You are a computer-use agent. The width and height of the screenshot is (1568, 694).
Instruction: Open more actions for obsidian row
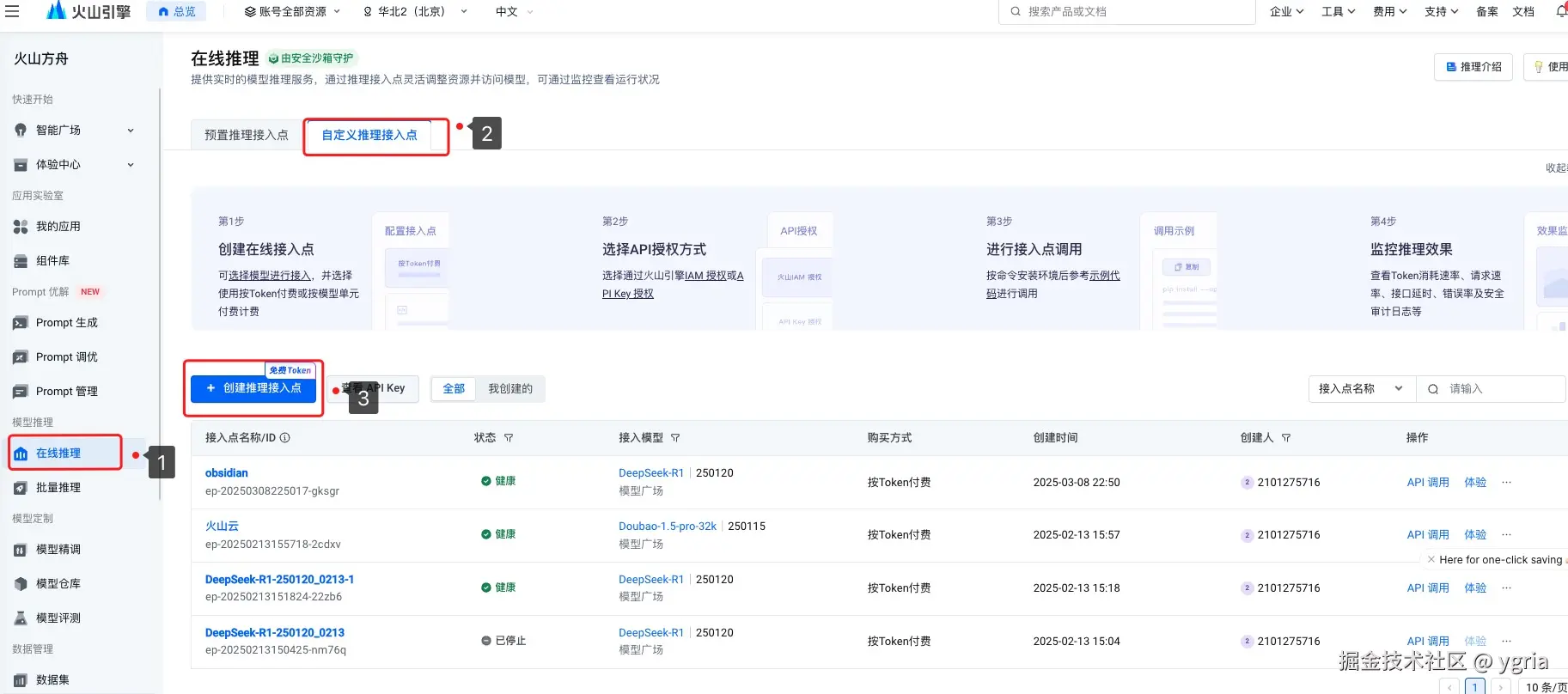(x=1506, y=483)
